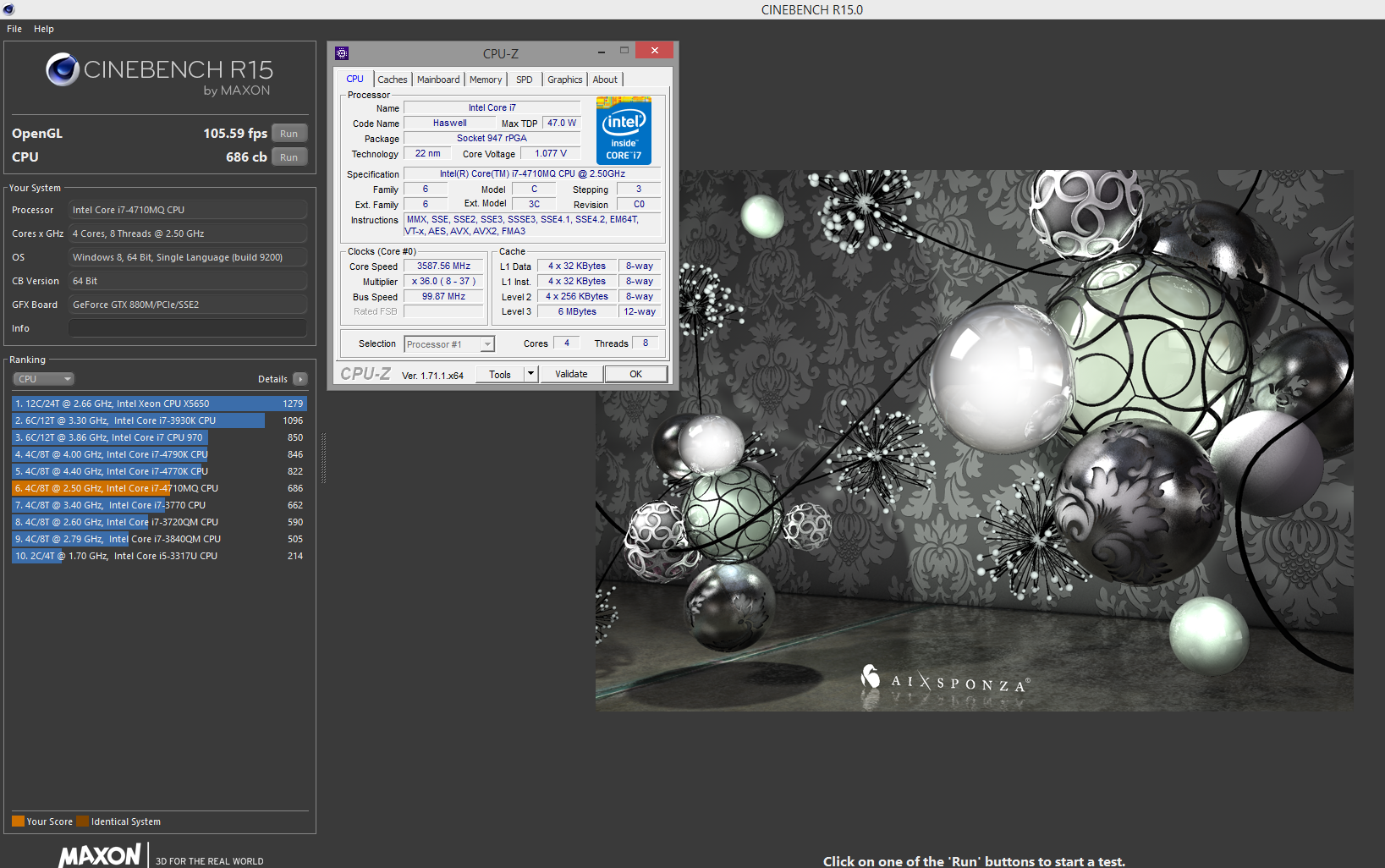Select ranking row Intel Core i7-4790K
Viewport: 1385px width, 868px height.
(159, 454)
